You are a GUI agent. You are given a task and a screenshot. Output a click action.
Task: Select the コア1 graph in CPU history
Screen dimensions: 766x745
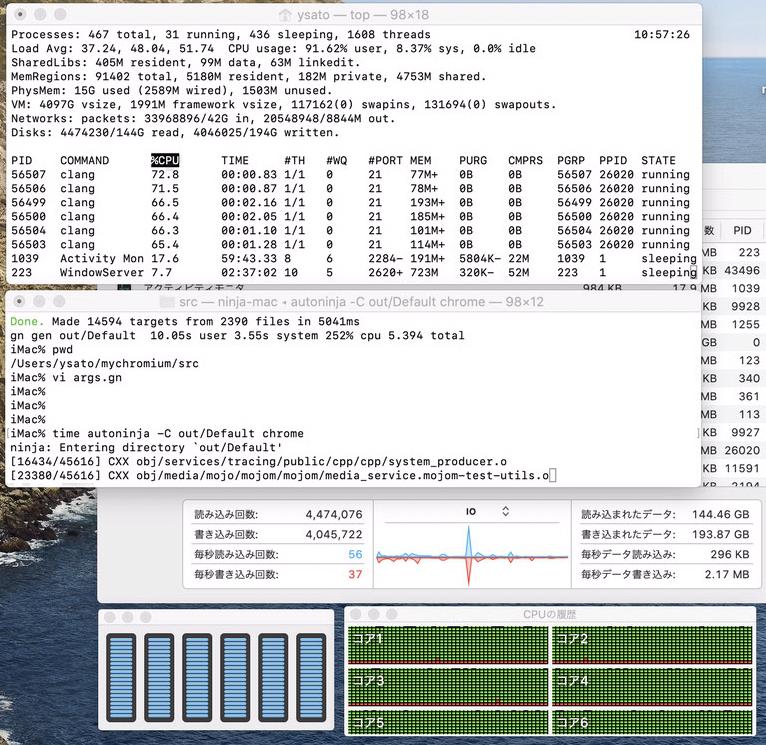tap(445, 645)
